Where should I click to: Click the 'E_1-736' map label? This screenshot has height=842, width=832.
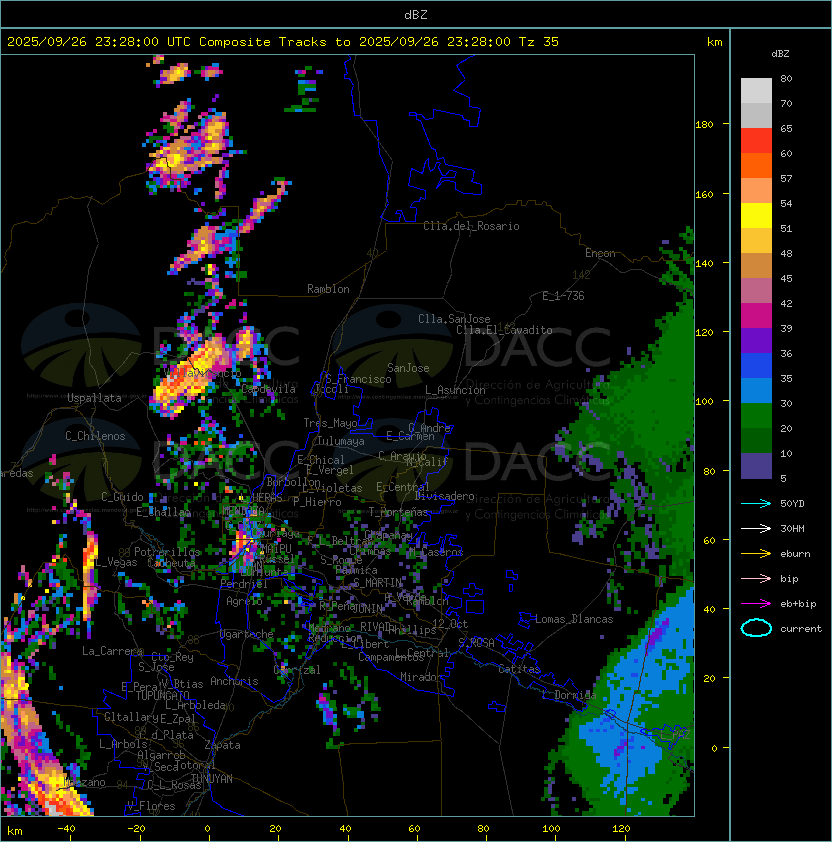click(x=563, y=296)
